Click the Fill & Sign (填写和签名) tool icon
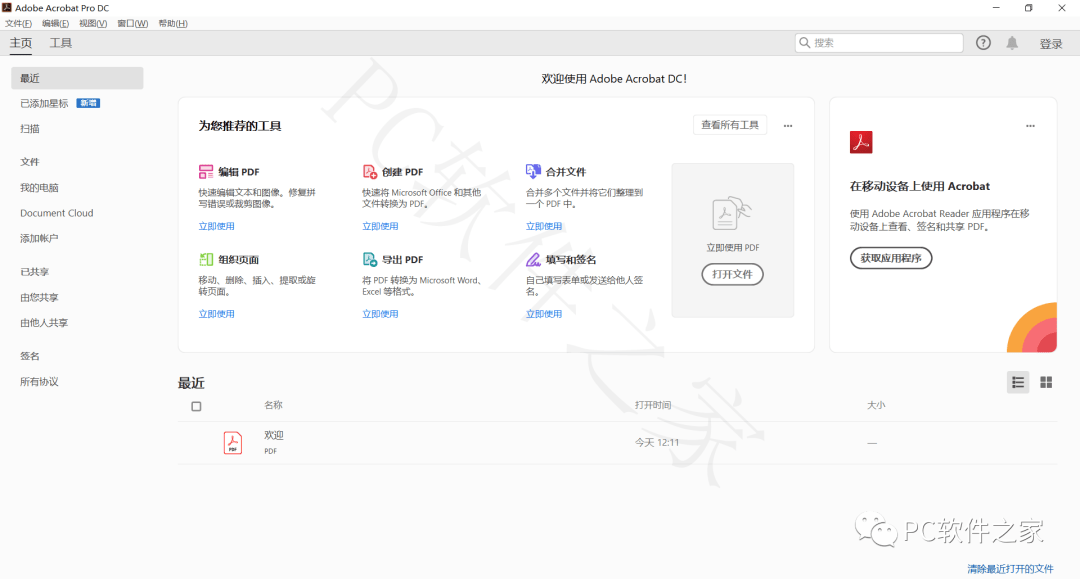The width and height of the screenshot is (1080, 579). 533,260
